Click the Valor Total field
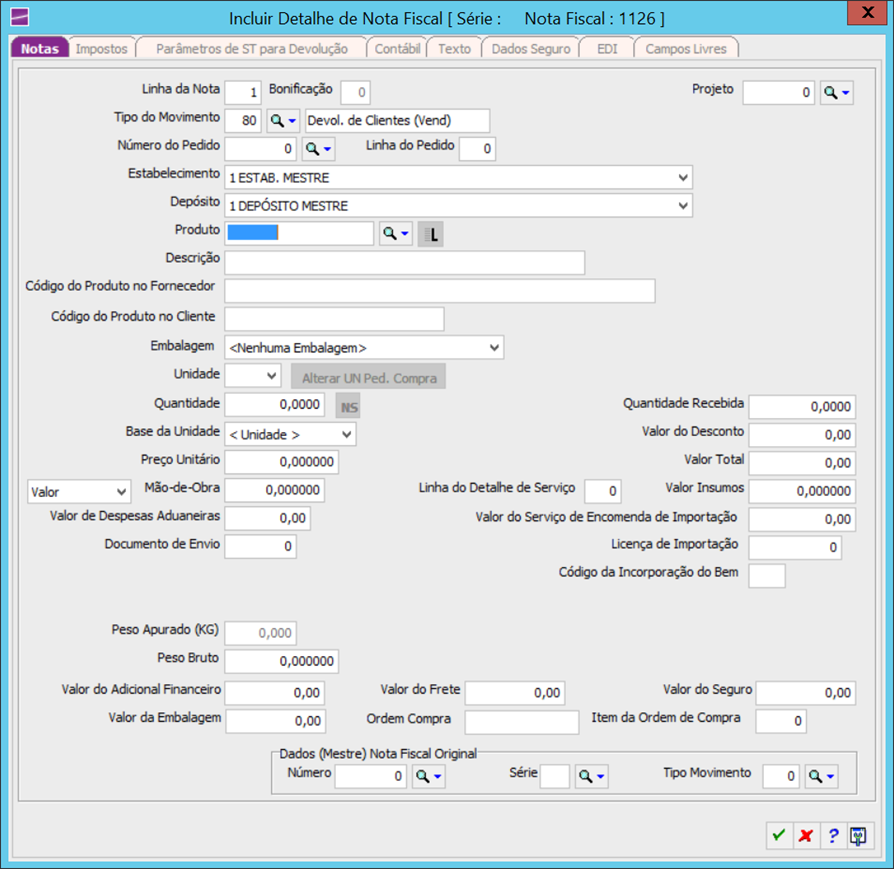This screenshot has width=894, height=869. [x=802, y=463]
